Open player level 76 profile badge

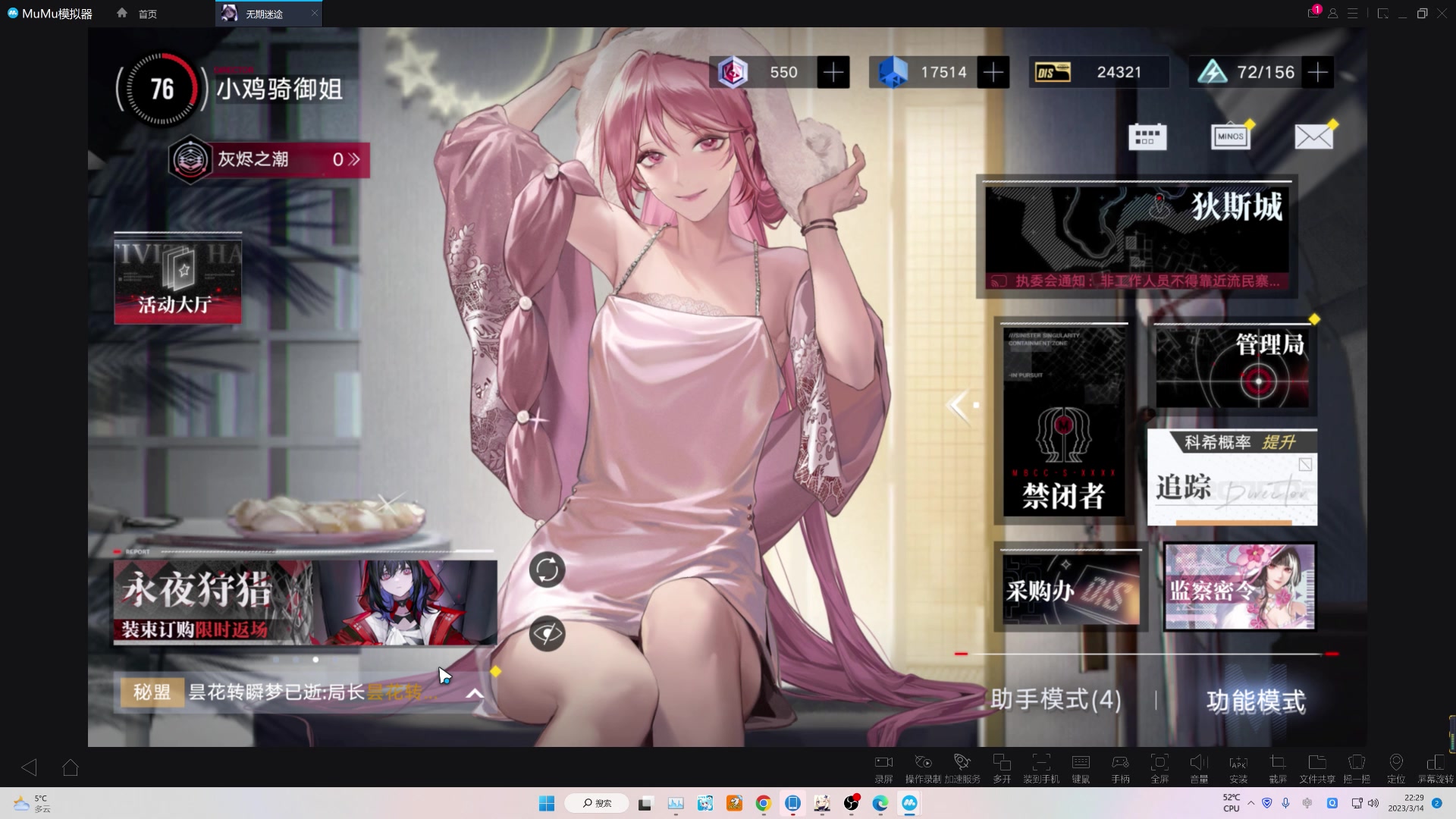pos(162,89)
